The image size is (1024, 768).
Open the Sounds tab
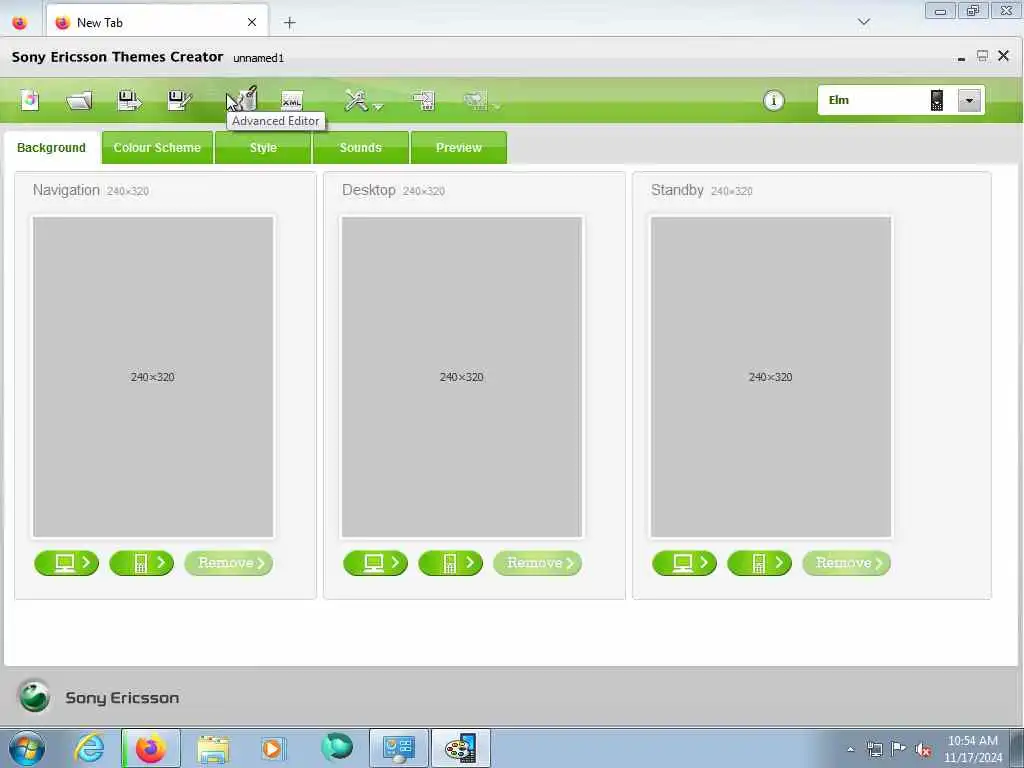point(360,148)
